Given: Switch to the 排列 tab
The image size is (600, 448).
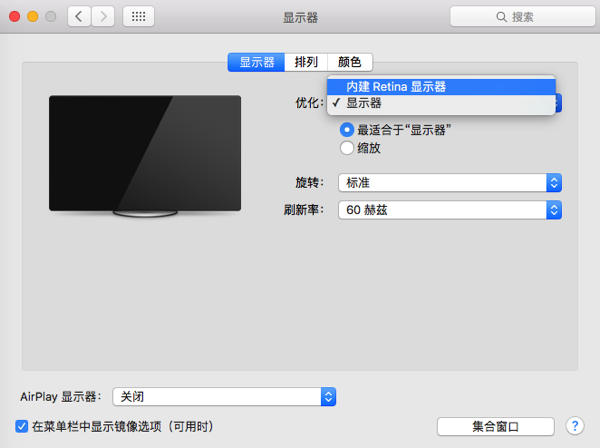Looking at the screenshot, I should (x=306, y=62).
